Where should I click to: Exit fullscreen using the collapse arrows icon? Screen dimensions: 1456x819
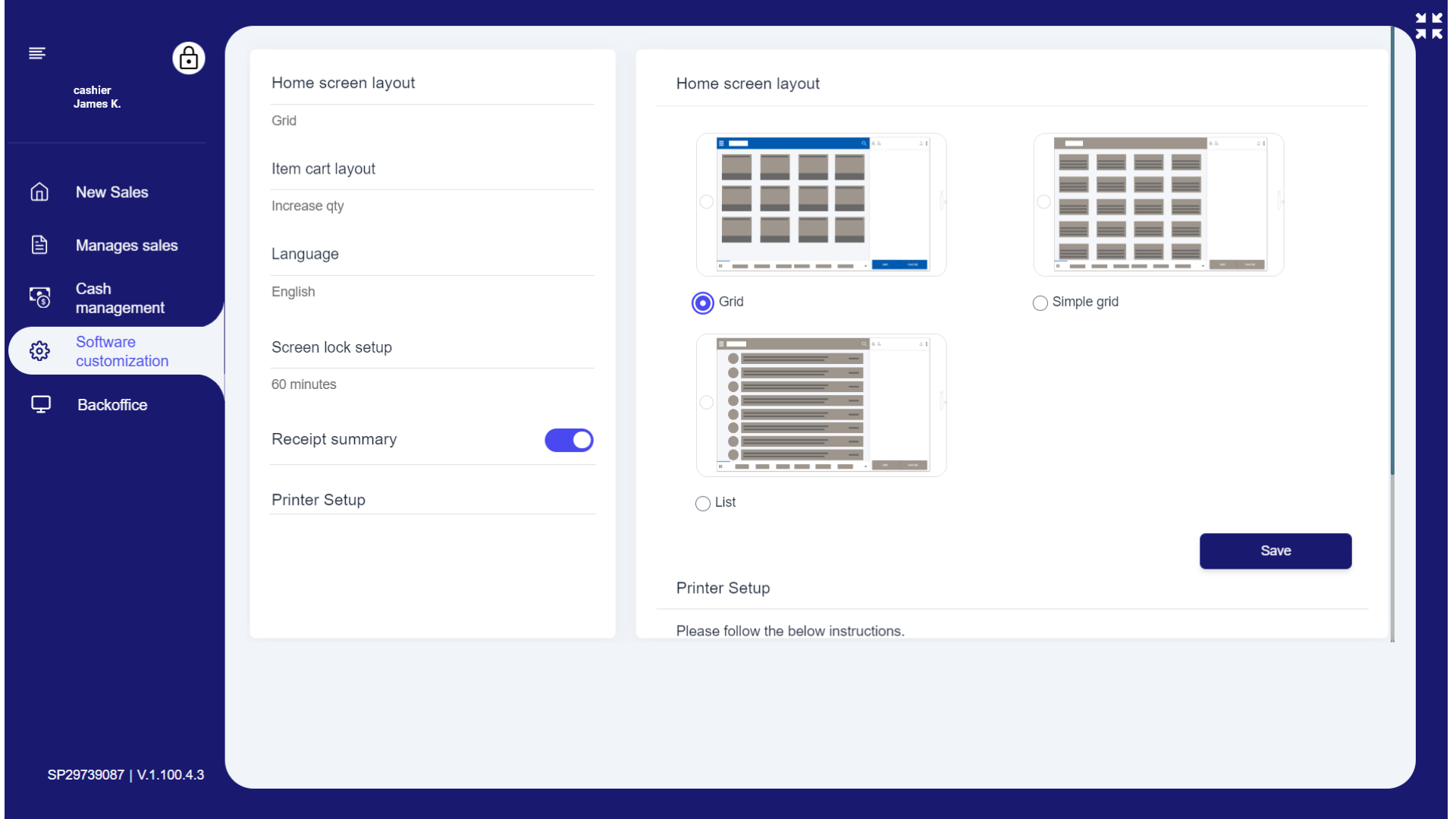click(x=1429, y=26)
